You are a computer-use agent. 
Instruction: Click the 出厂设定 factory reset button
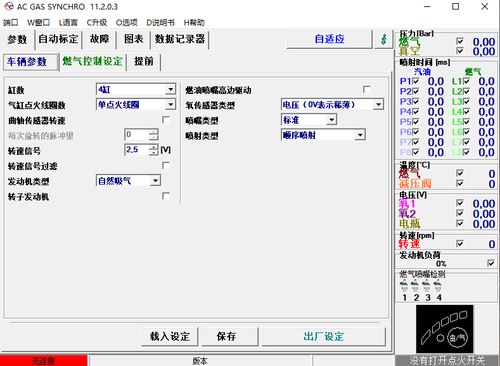[323, 337]
